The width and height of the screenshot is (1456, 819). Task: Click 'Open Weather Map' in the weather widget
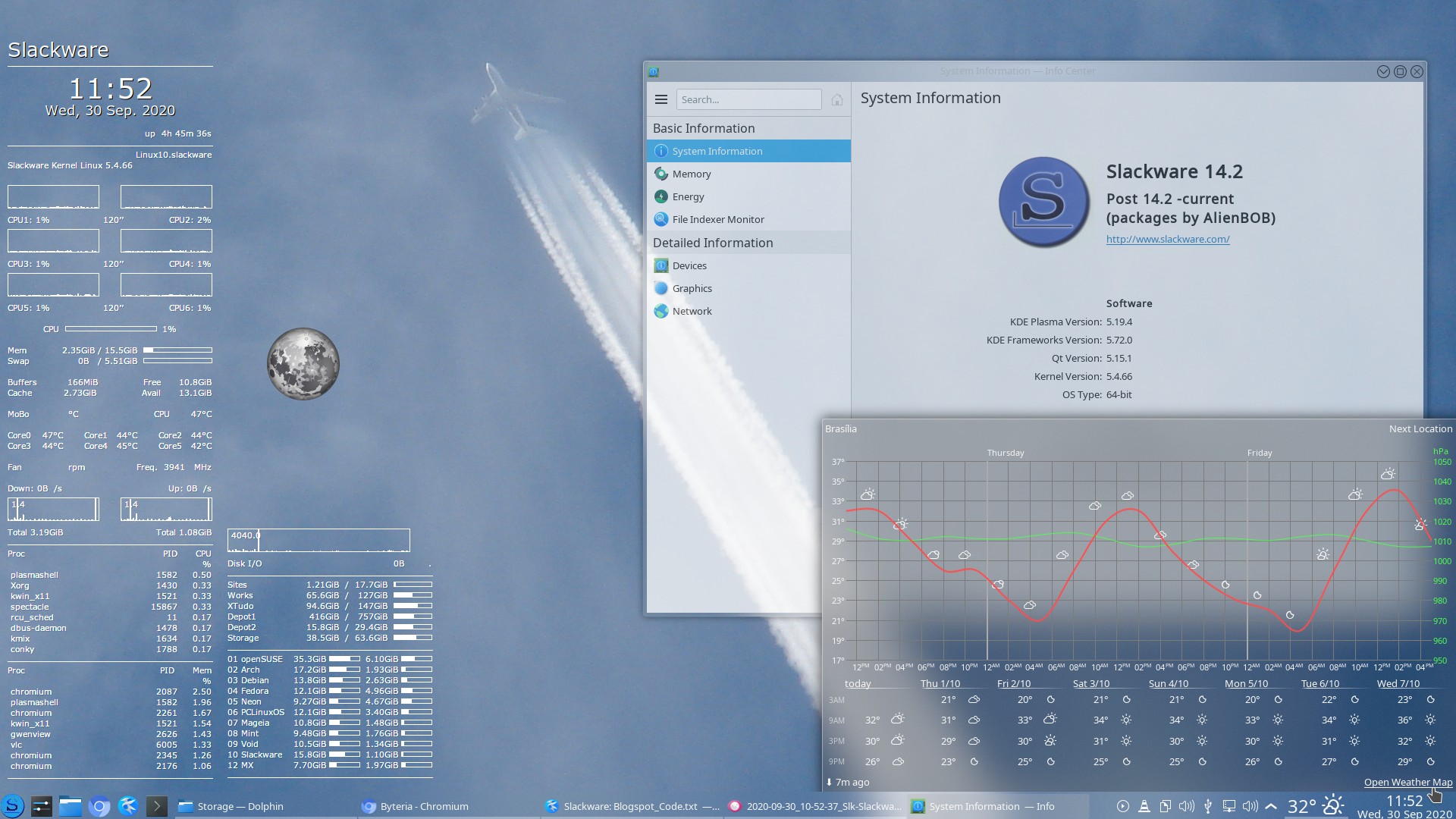[1407, 782]
